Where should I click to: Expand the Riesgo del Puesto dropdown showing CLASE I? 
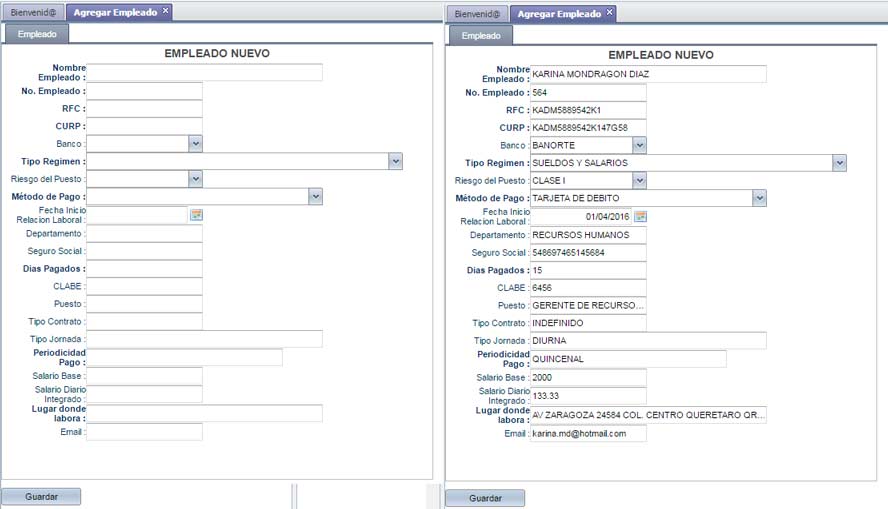639,180
